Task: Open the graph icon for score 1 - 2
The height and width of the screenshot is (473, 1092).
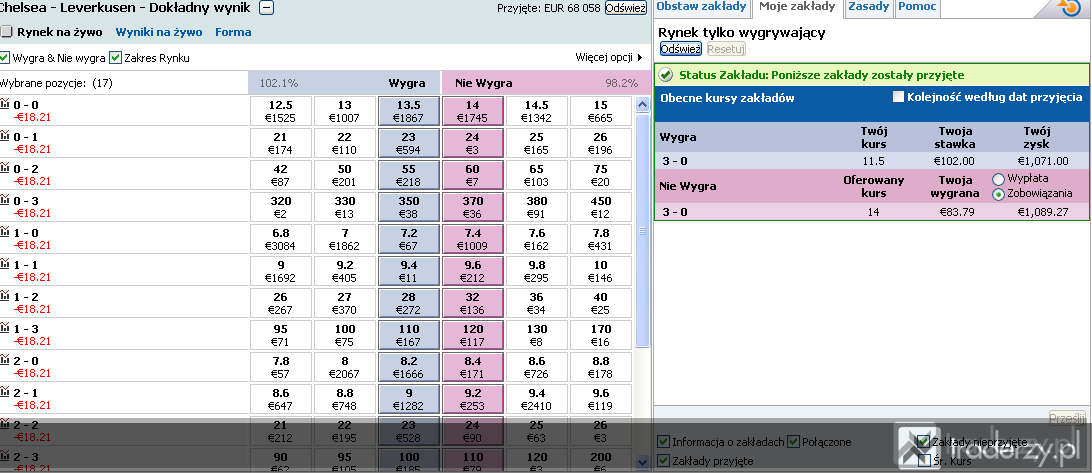Action: (5, 296)
